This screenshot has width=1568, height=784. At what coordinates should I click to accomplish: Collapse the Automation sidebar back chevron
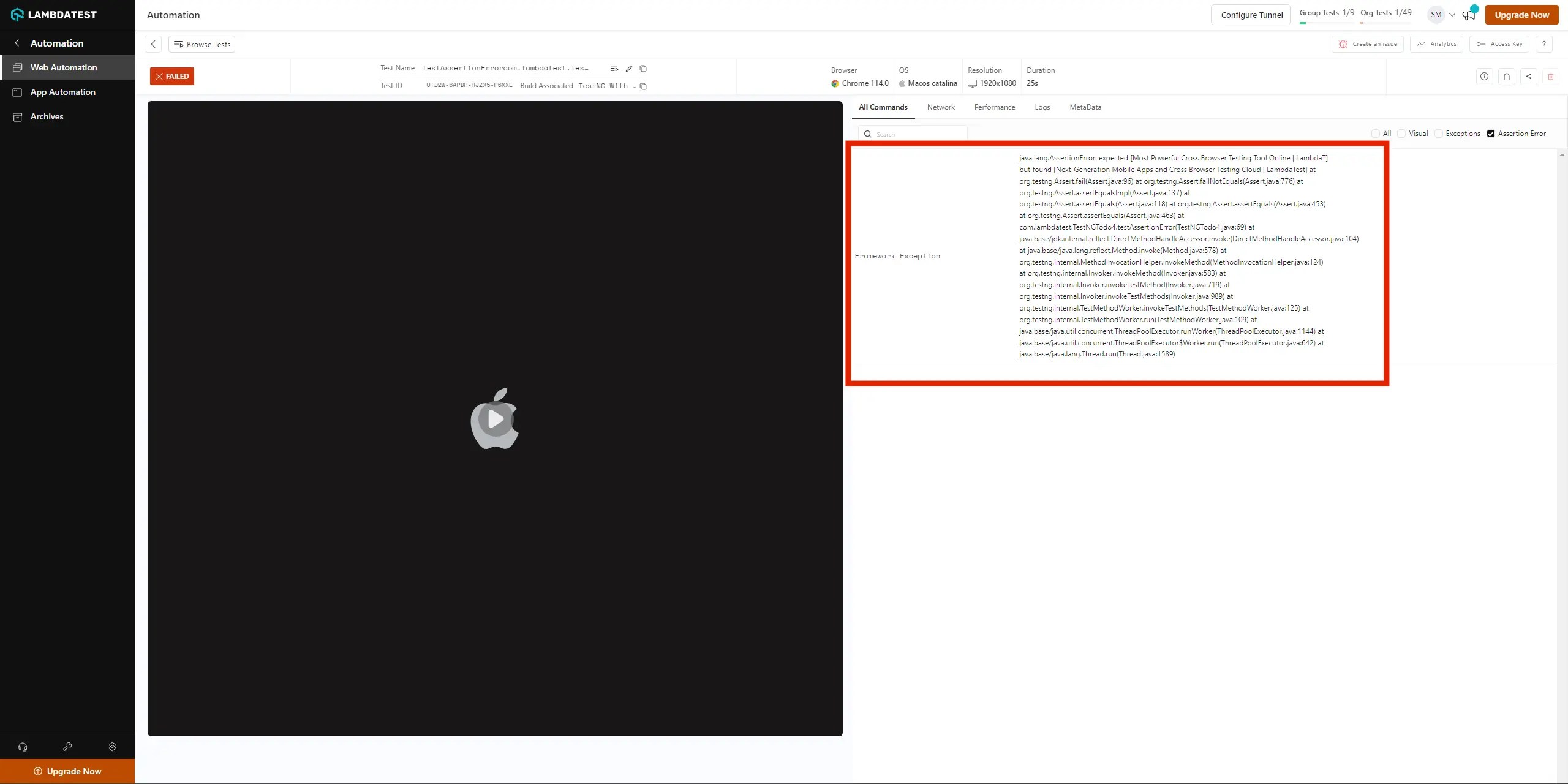coord(17,43)
